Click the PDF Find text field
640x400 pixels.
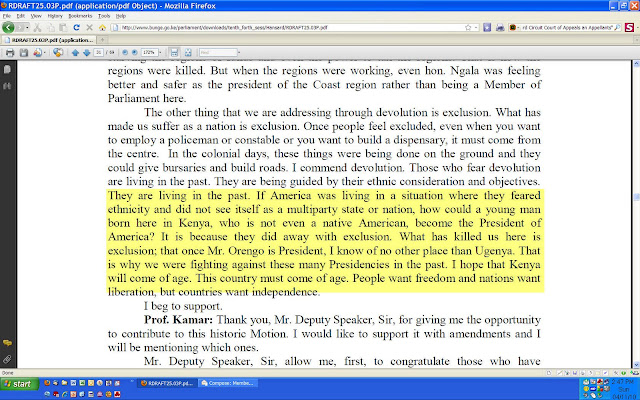click(218, 53)
